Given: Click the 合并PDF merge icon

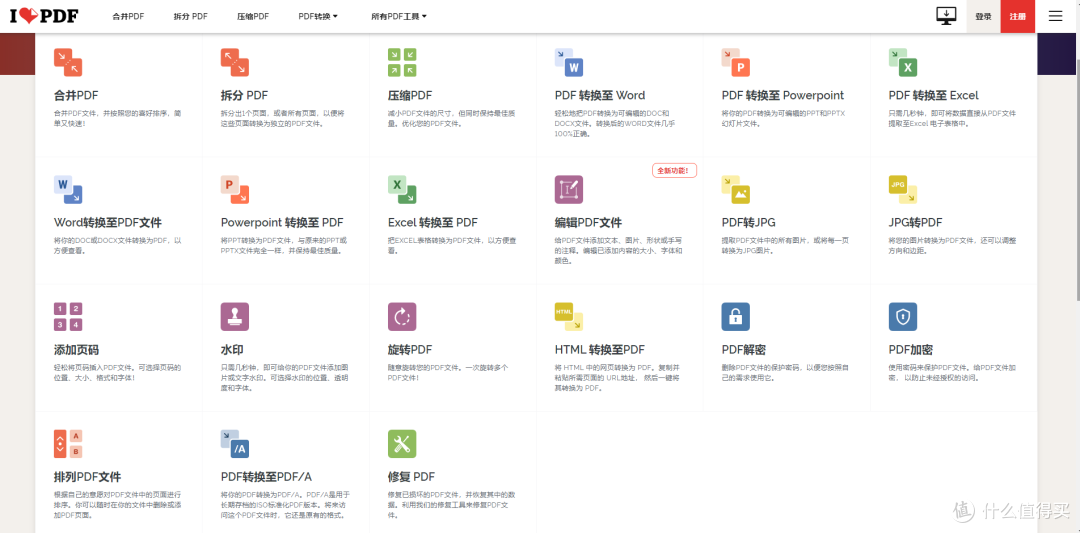Looking at the screenshot, I should click(68, 62).
